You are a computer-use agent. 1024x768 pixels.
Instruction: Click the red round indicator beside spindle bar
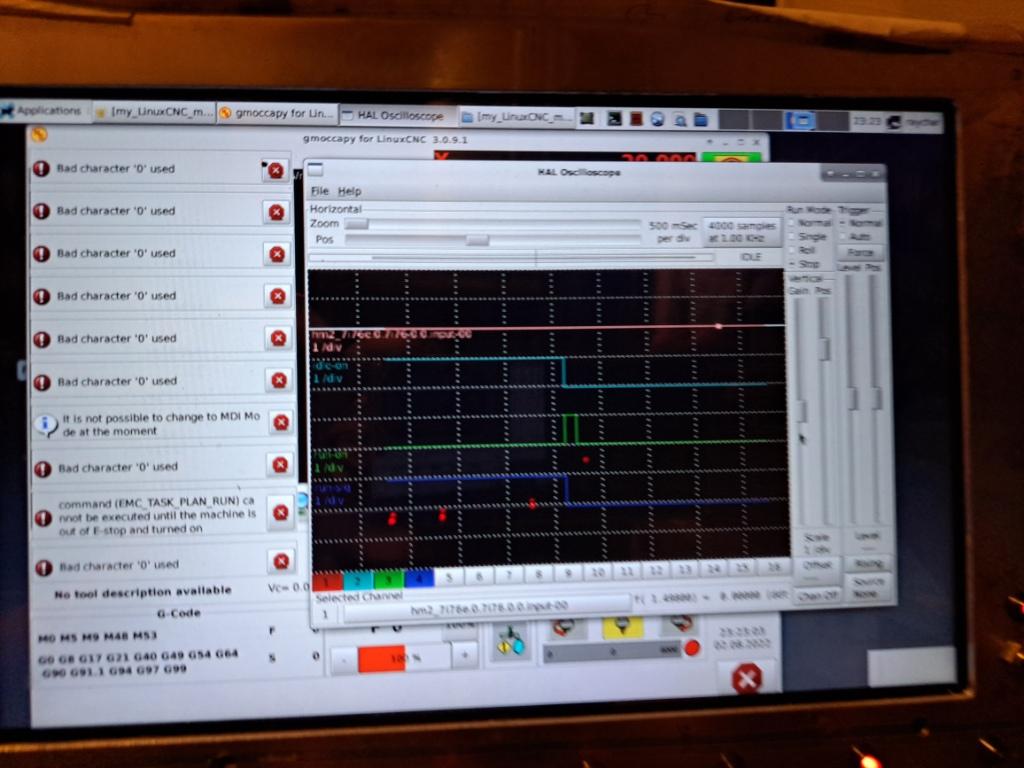pyautogui.click(x=692, y=647)
